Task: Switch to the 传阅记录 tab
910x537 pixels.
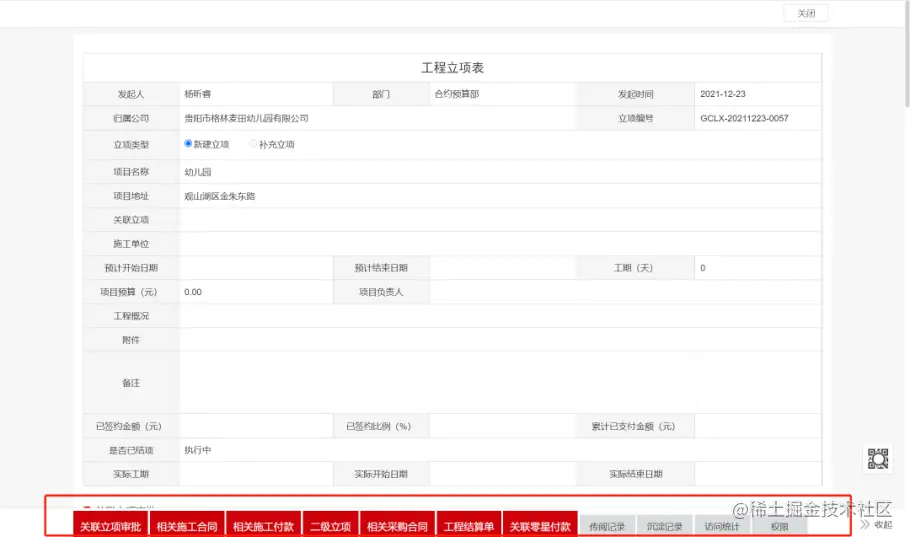Action: click(607, 526)
